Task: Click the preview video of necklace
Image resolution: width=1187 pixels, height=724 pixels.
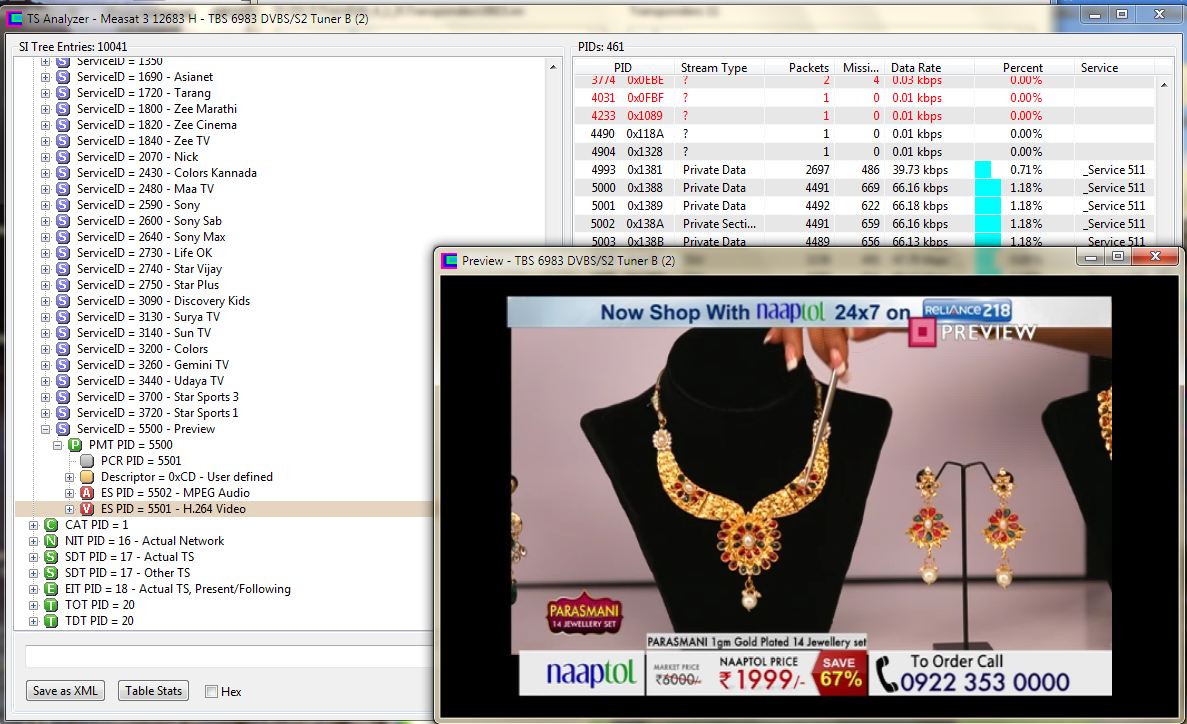Action: (809, 496)
